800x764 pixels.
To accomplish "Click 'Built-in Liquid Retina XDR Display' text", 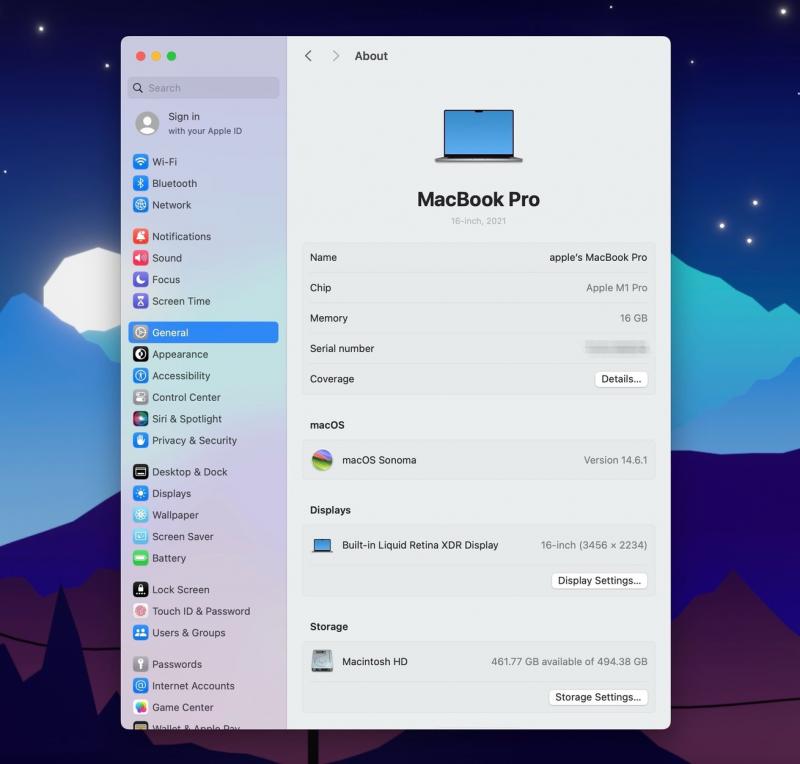I will click(420, 545).
